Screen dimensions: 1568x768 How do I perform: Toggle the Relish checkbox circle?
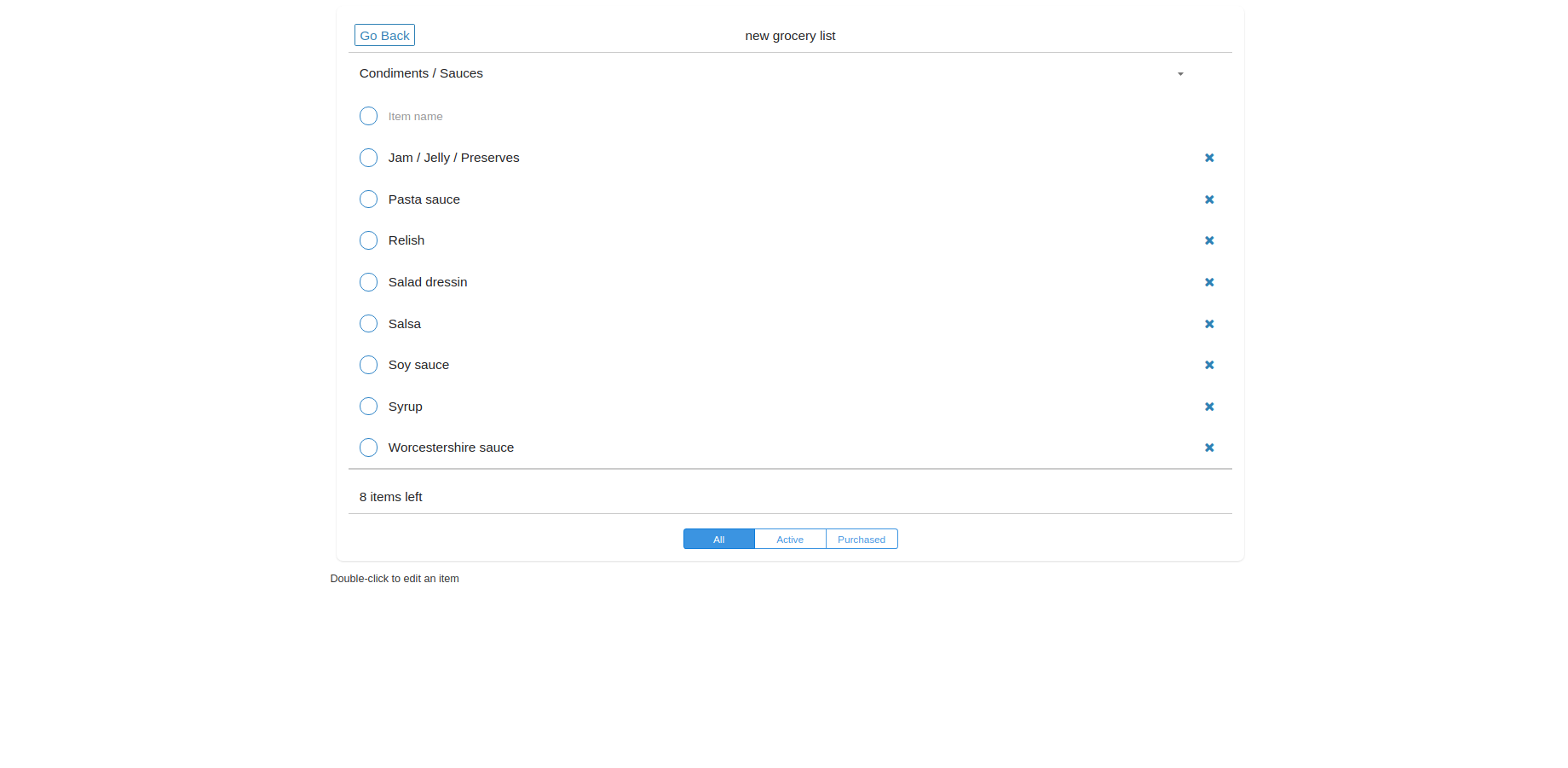pos(368,240)
